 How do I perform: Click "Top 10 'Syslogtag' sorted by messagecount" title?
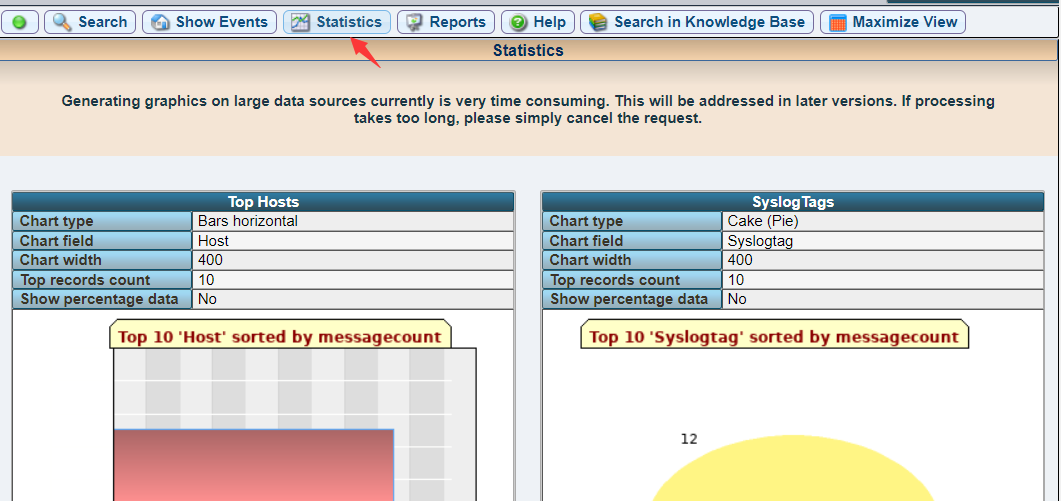point(774,336)
